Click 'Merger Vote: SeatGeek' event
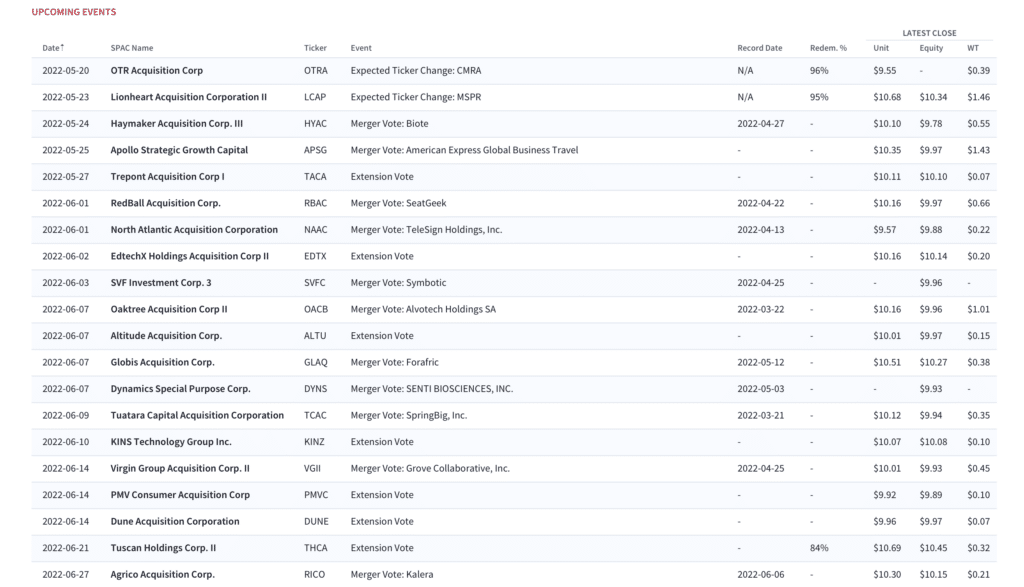 [398, 203]
